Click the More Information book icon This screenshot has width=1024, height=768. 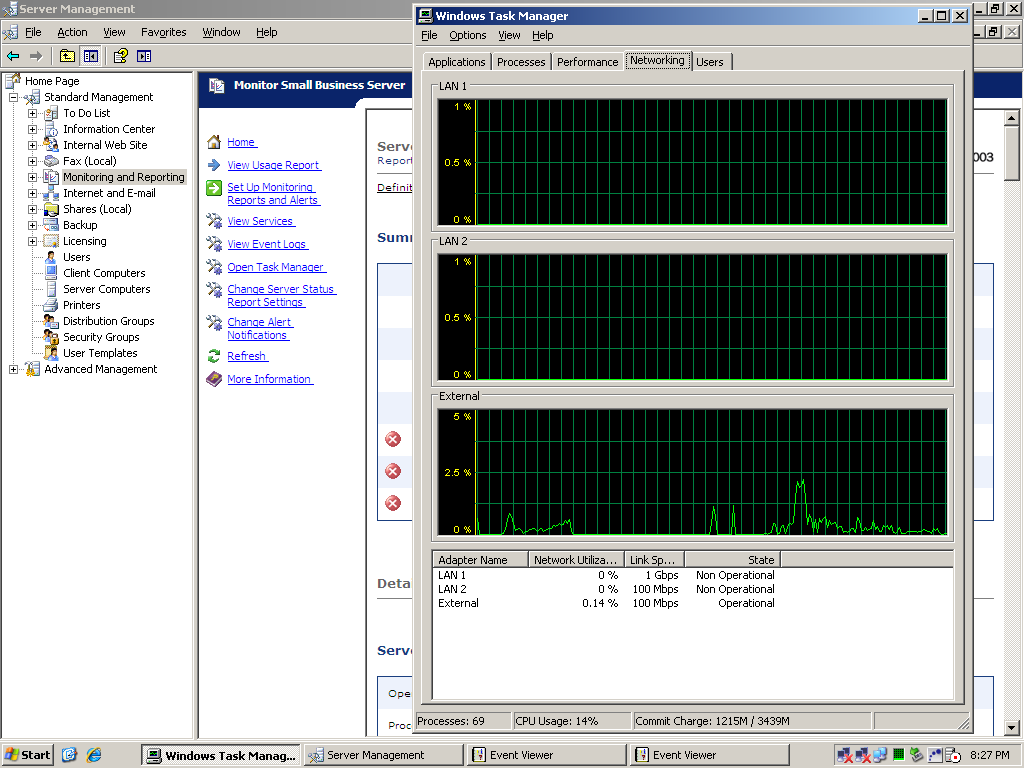214,379
